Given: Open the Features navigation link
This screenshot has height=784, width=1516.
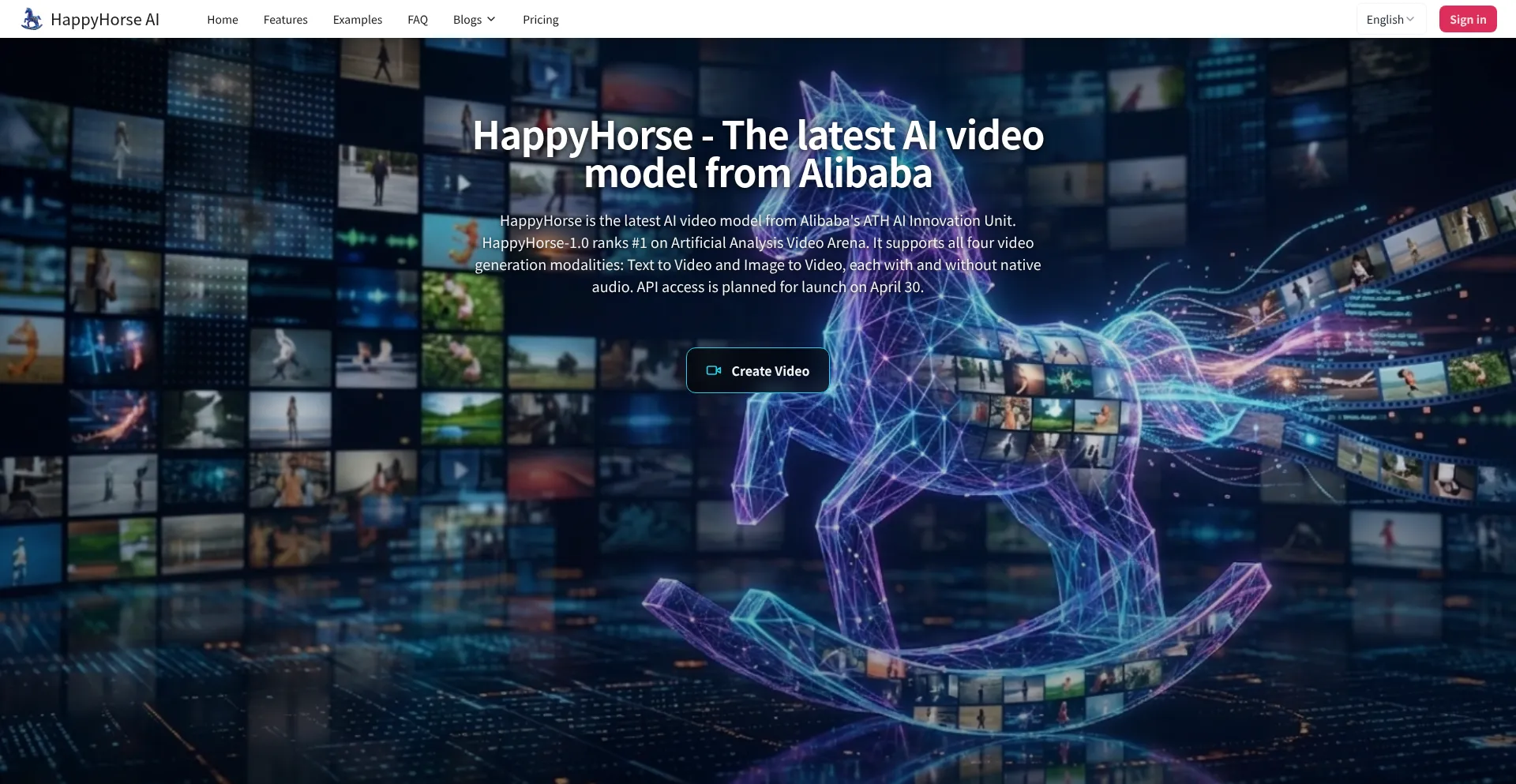Looking at the screenshot, I should point(286,20).
